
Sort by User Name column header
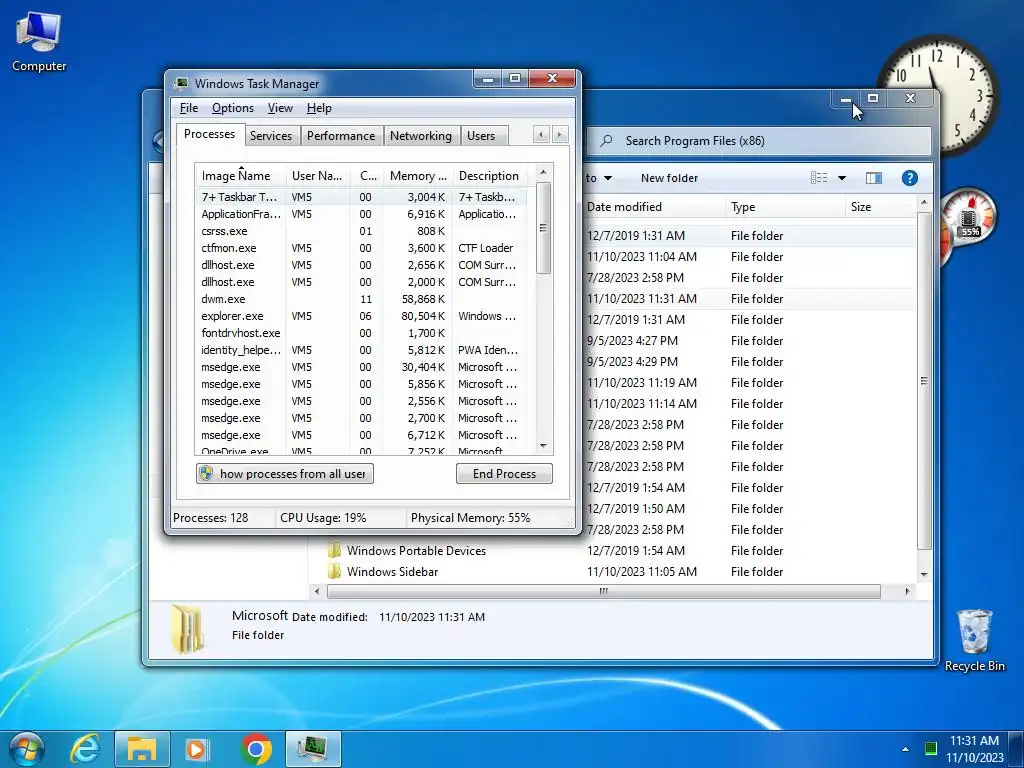click(317, 175)
